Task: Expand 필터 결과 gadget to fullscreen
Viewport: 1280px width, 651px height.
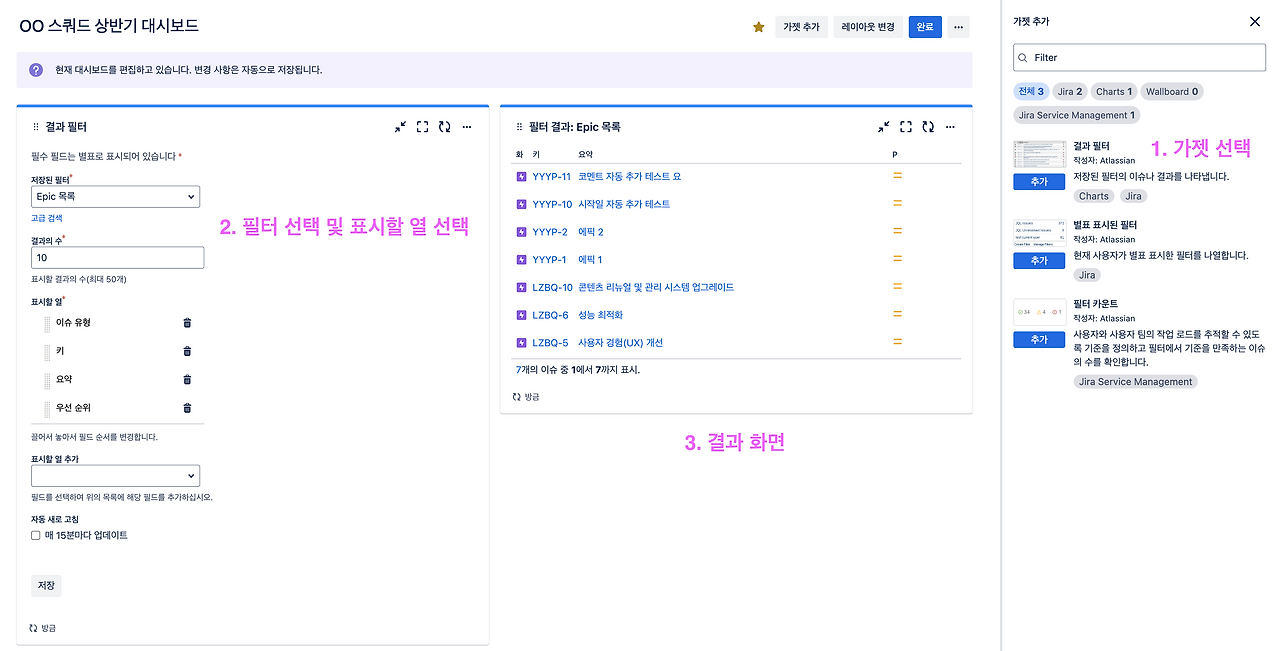Action: pyautogui.click(x=906, y=127)
